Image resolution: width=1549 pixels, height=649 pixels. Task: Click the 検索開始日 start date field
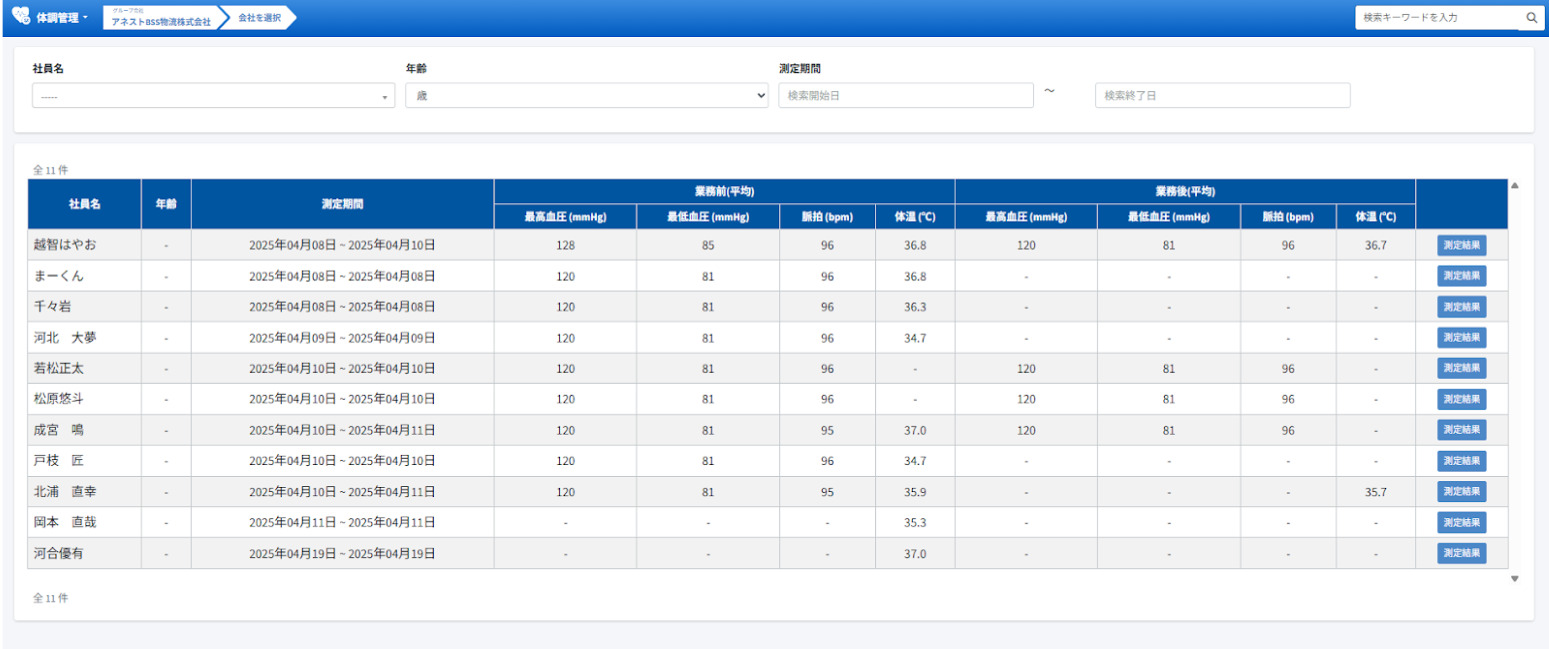pyautogui.click(x=905, y=96)
